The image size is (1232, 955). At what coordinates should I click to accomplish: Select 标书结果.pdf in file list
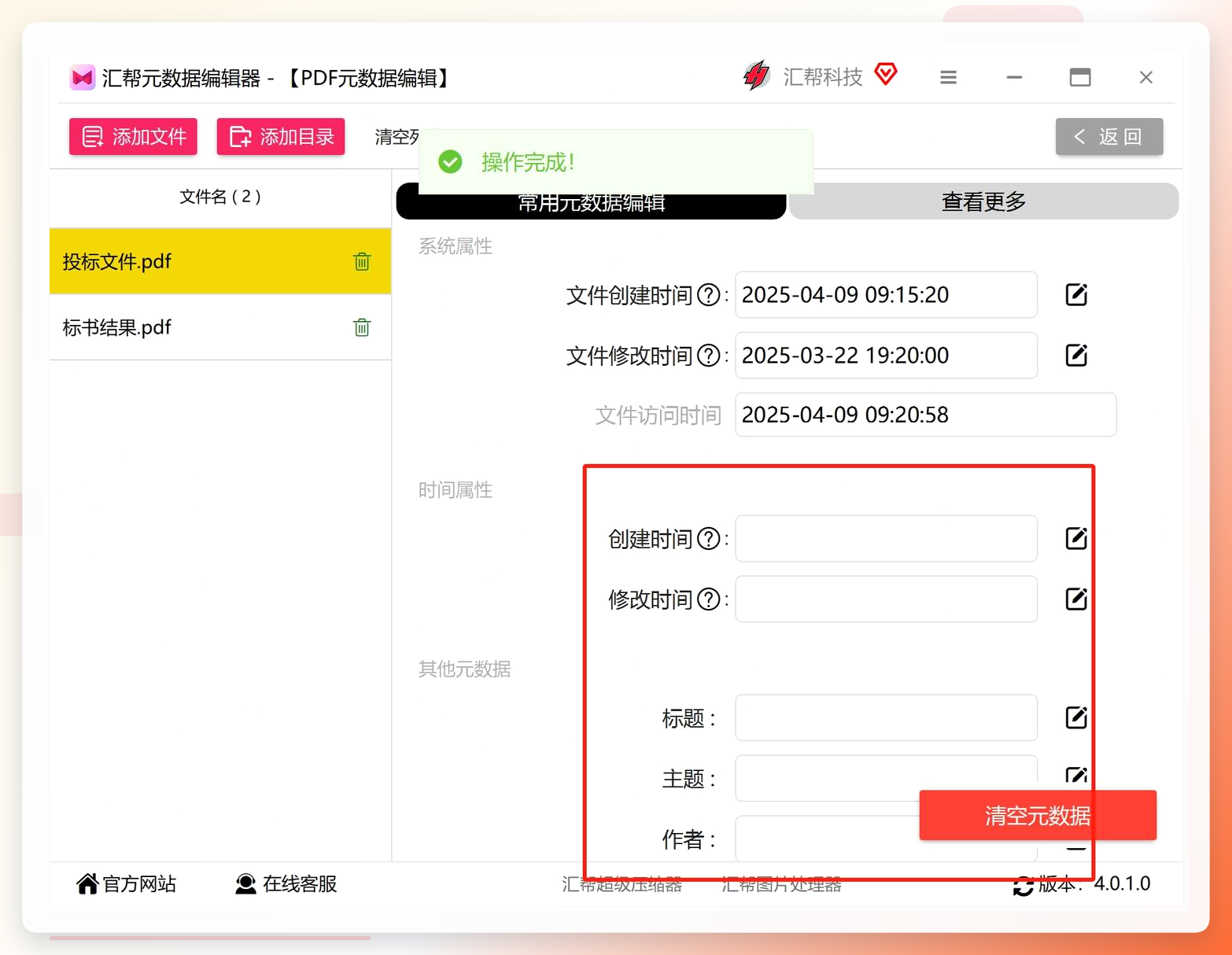(220, 327)
